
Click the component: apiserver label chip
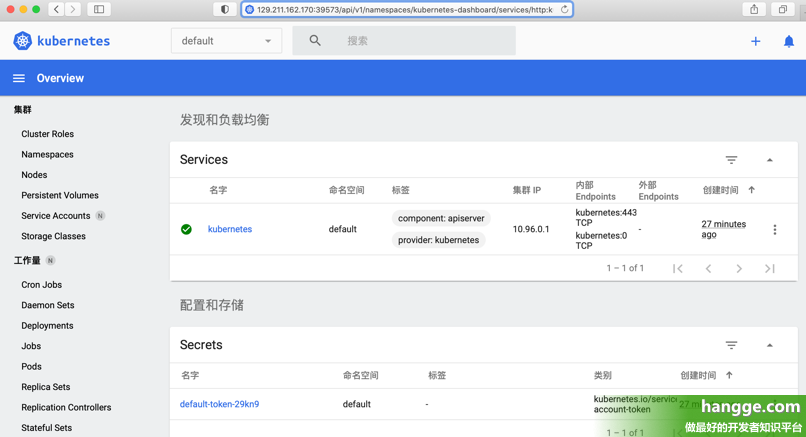tap(441, 218)
